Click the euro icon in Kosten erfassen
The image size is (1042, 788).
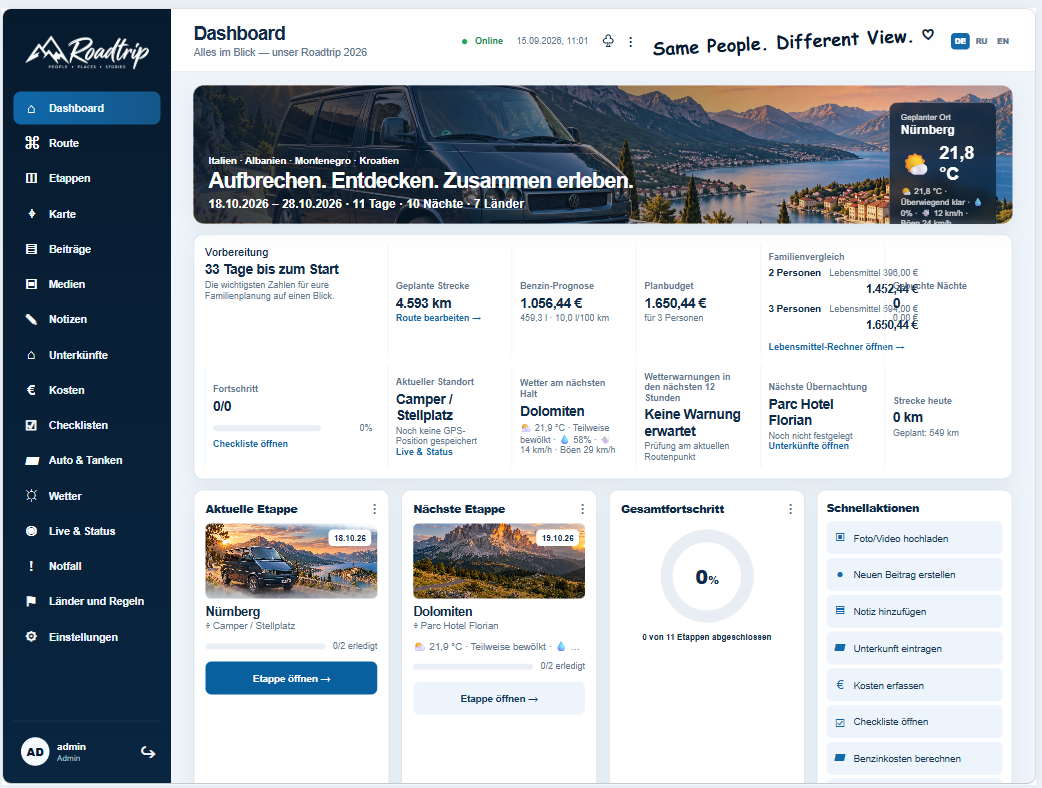[x=840, y=684]
